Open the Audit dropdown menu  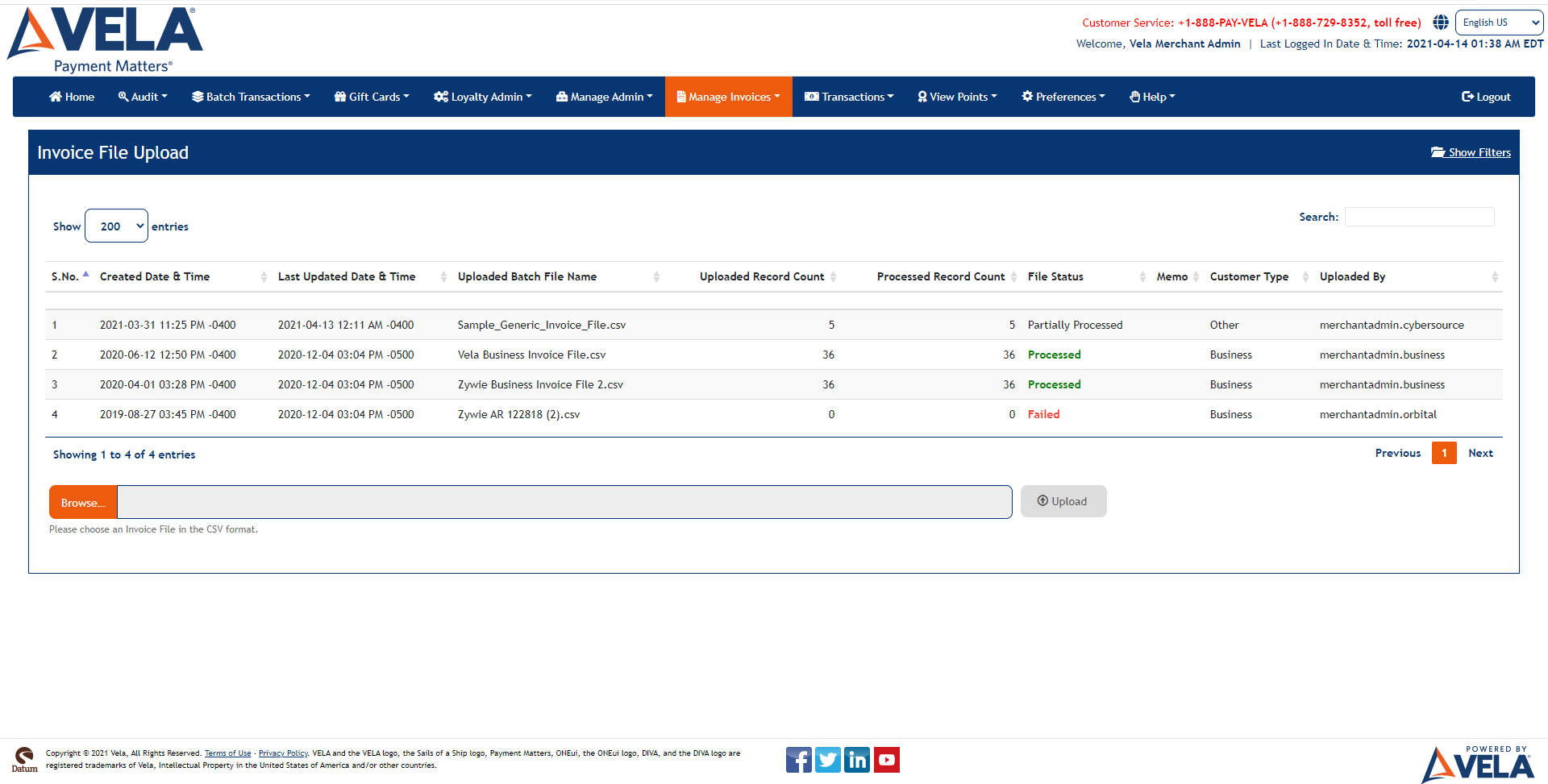click(x=143, y=97)
